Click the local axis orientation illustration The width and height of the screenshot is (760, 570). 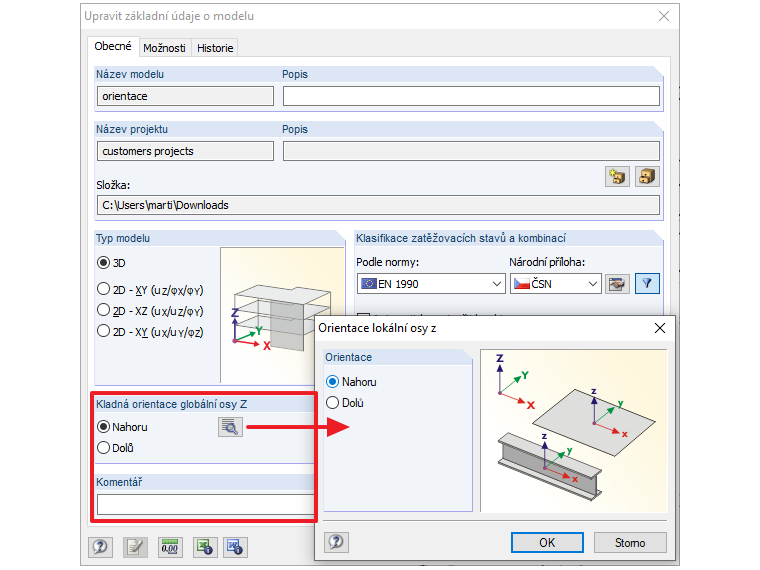tap(574, 431)
